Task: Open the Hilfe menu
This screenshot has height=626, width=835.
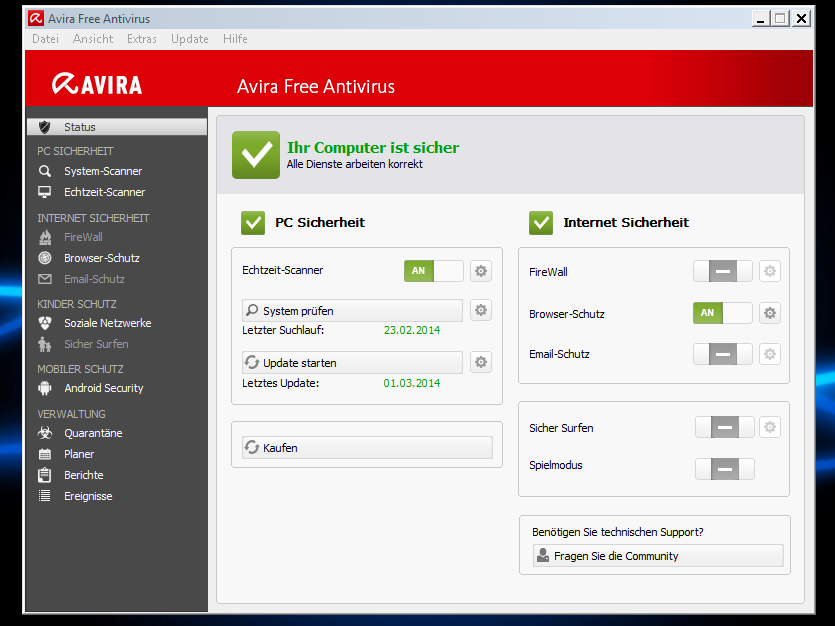Action: click(235, 39)
